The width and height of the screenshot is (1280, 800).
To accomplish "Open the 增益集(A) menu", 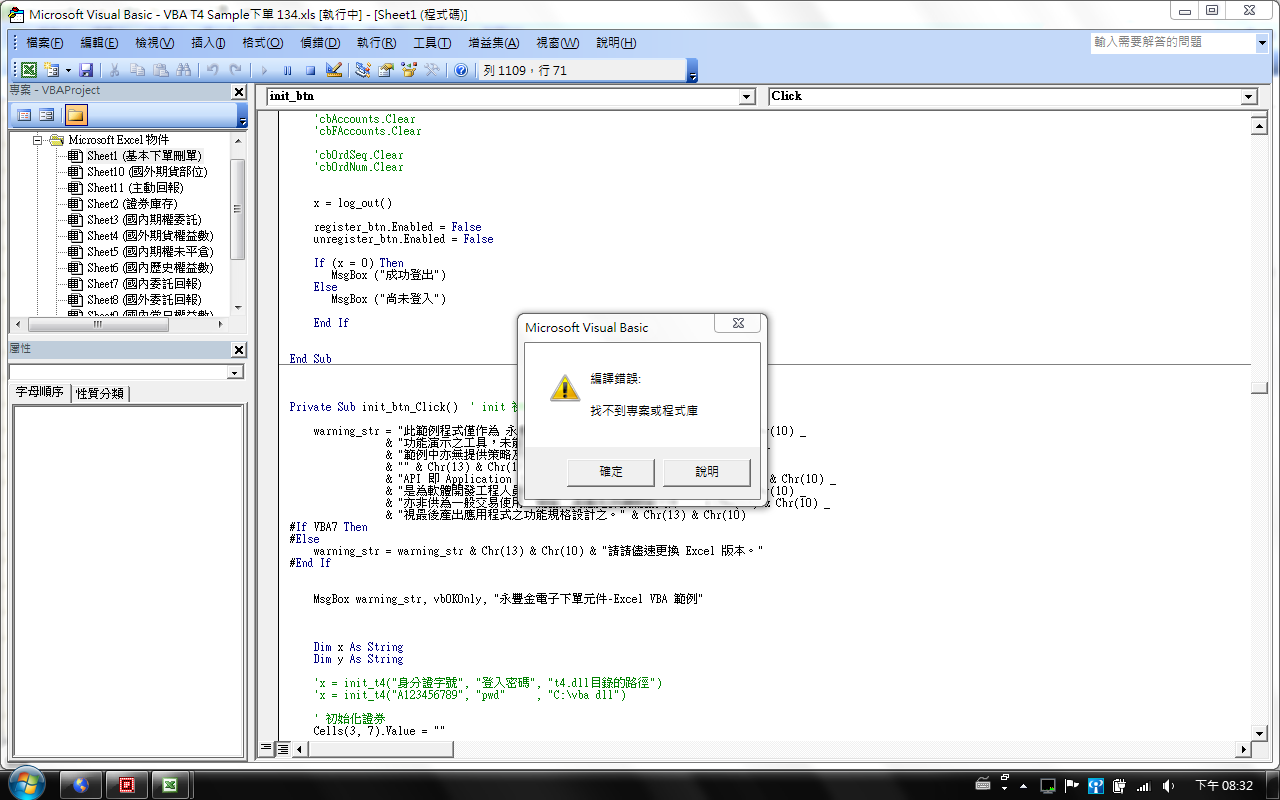I will tap(494, 43).
